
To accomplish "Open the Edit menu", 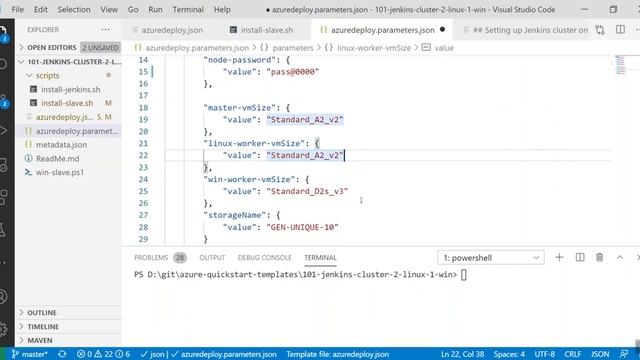I will point(41,9).
